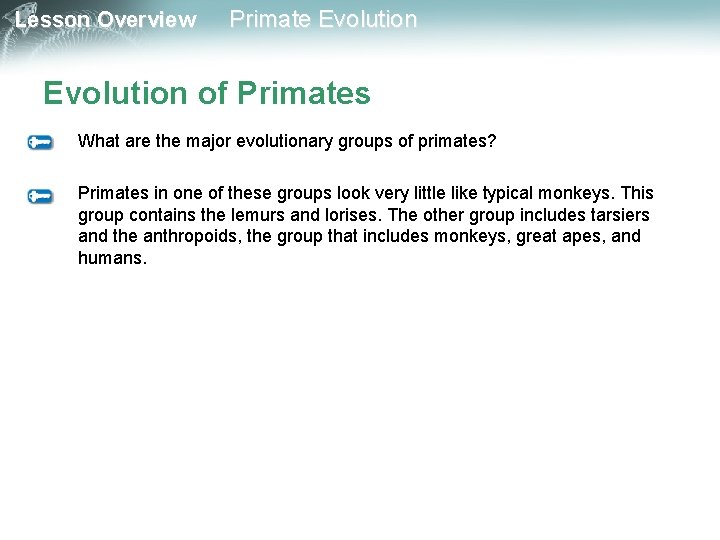The height and width of the screenshot is (540, 720).
Task: Click the 'Primate Evolution' header title
Action: point(323,19)
